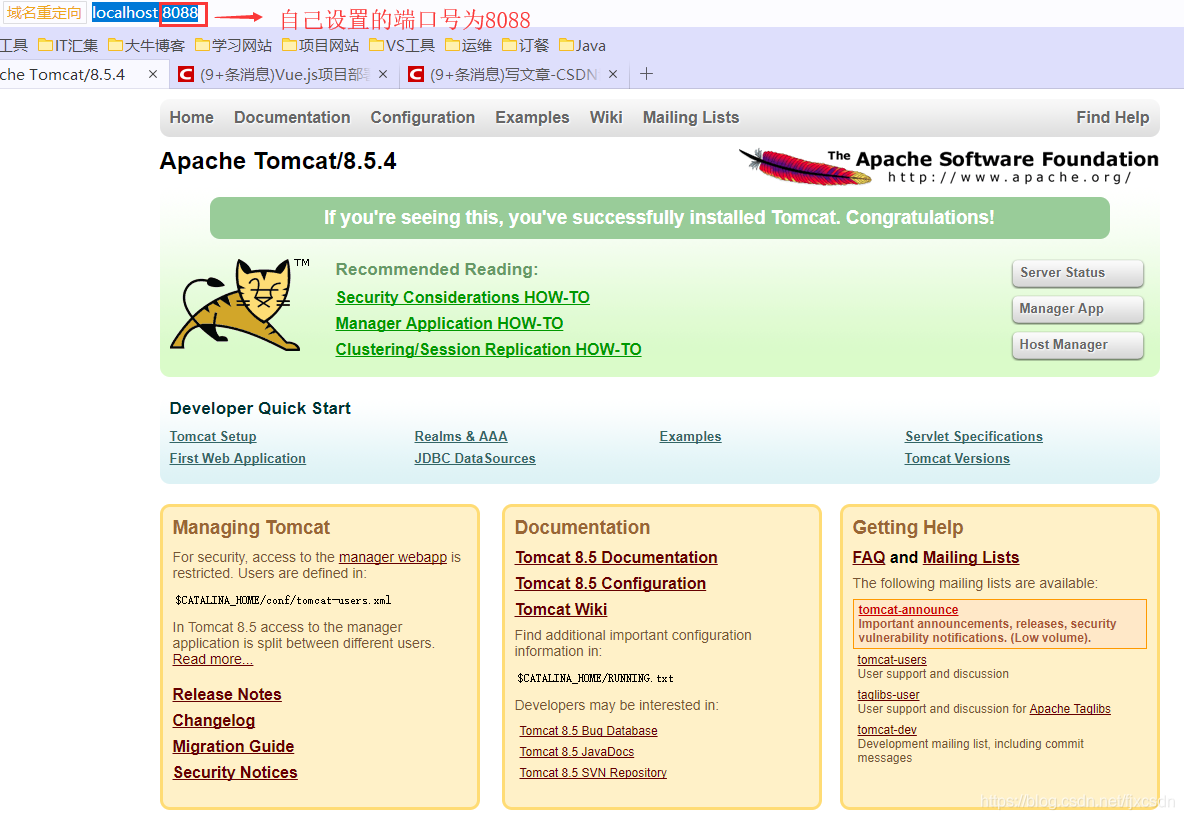Open Documentation in the nav bar

[x=291, y=117]
